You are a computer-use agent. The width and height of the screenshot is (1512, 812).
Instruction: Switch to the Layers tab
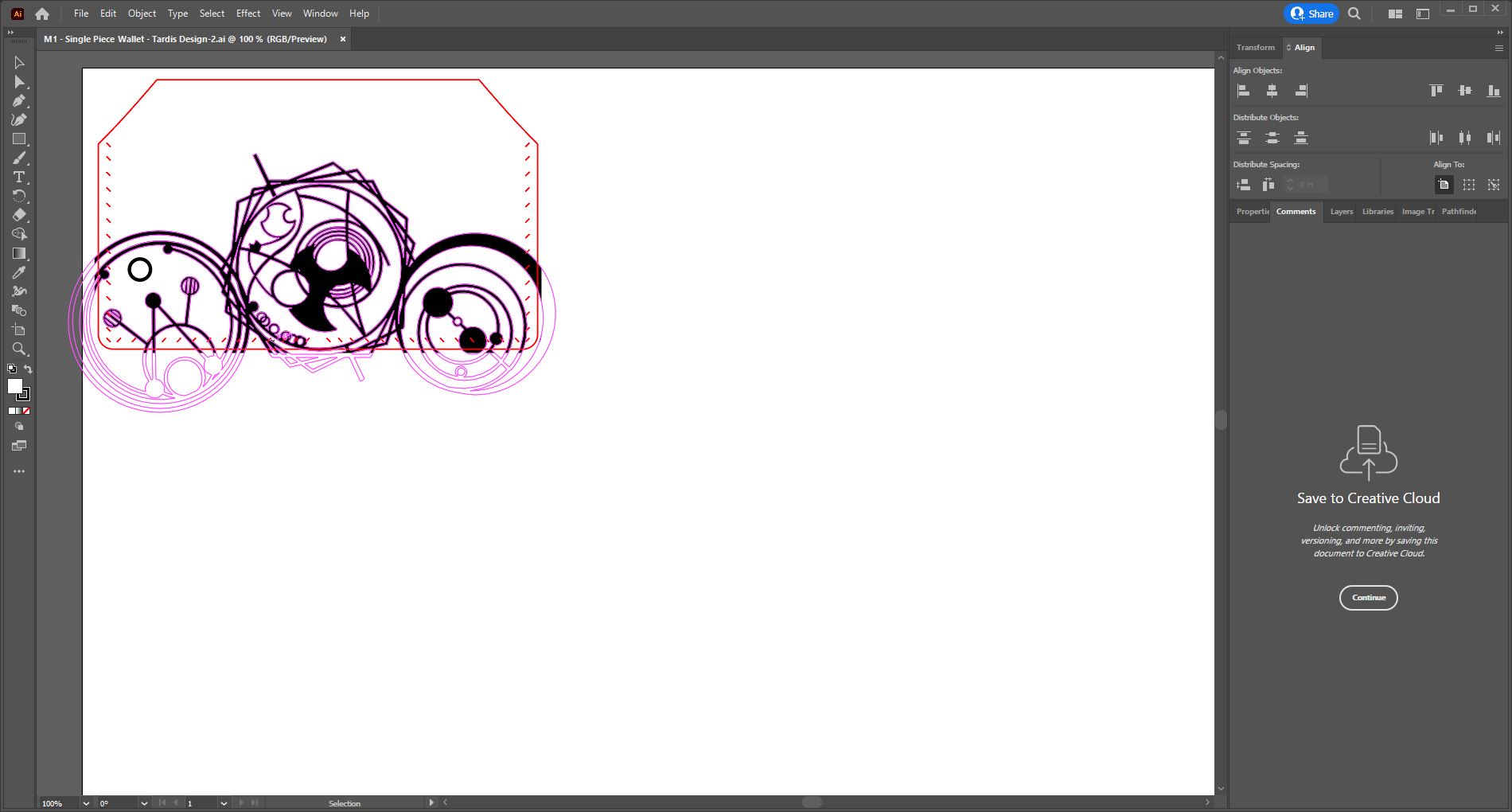point(1342,212)
